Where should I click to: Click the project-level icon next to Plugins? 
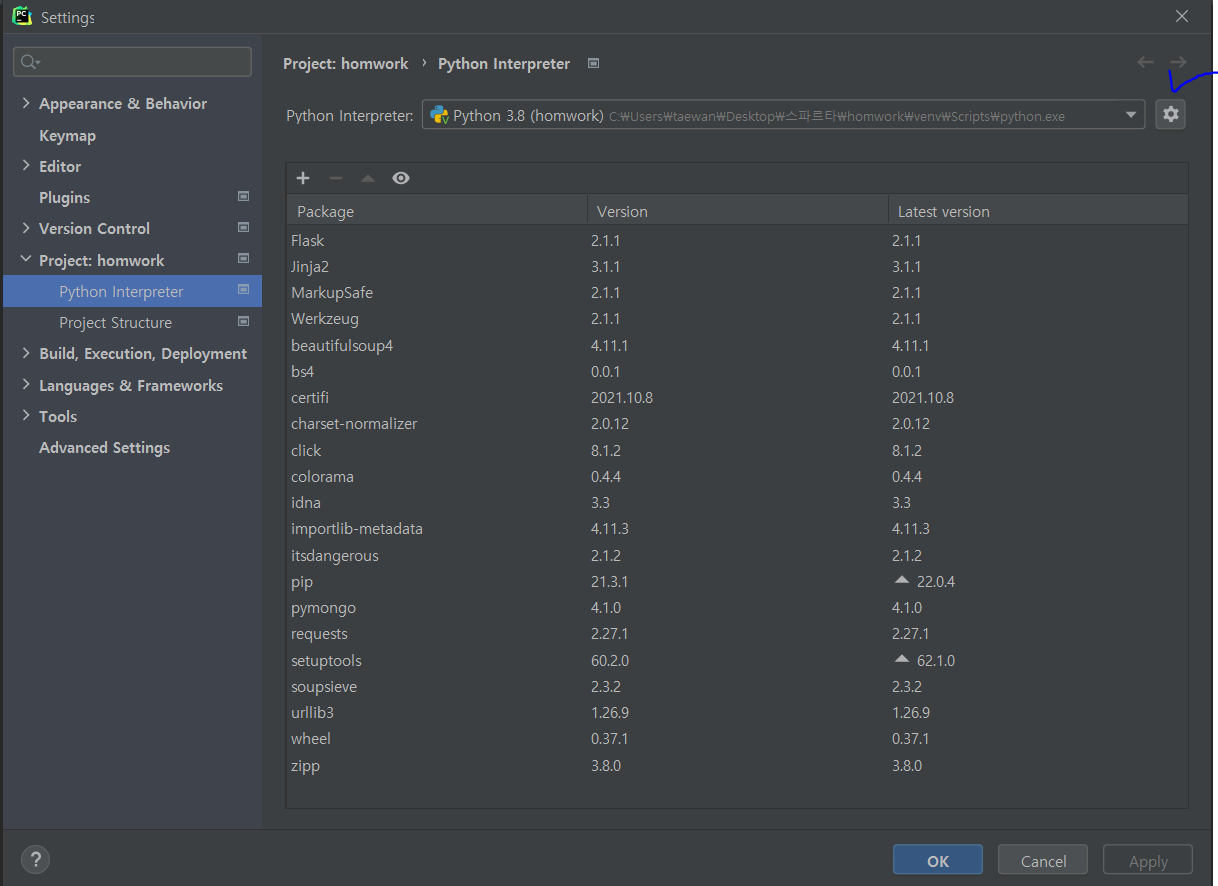[x=243, y=197]
